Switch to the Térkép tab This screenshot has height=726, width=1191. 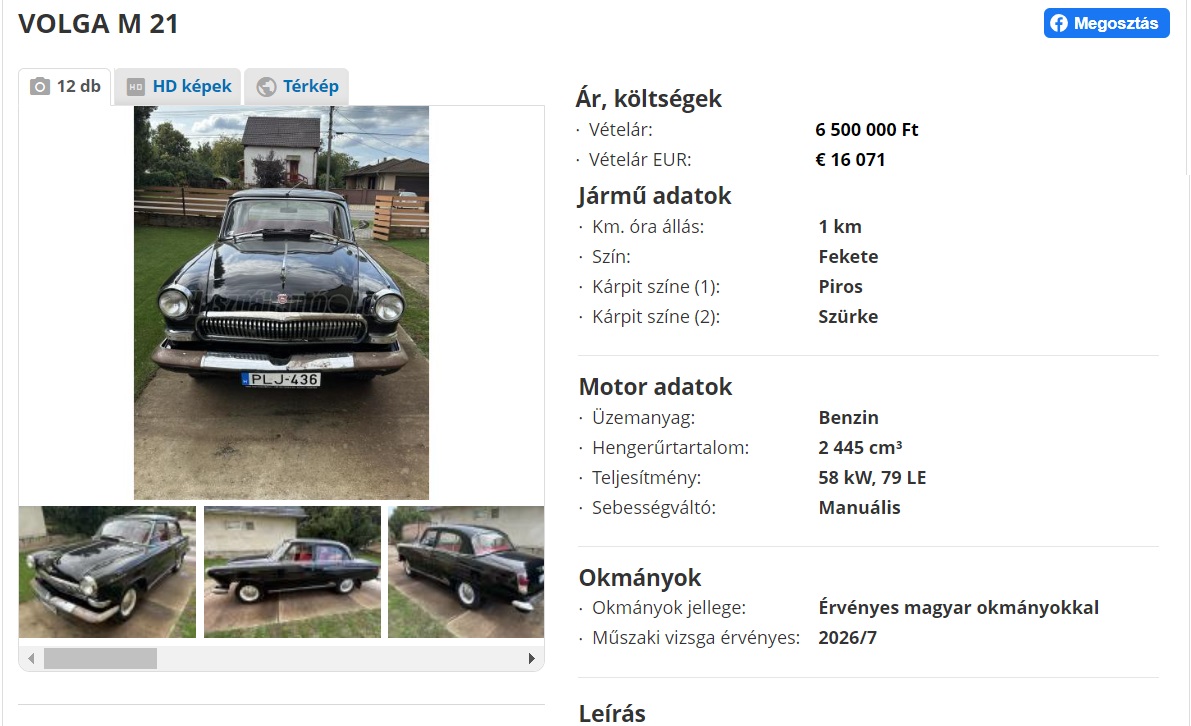click(x=297, y=87)
